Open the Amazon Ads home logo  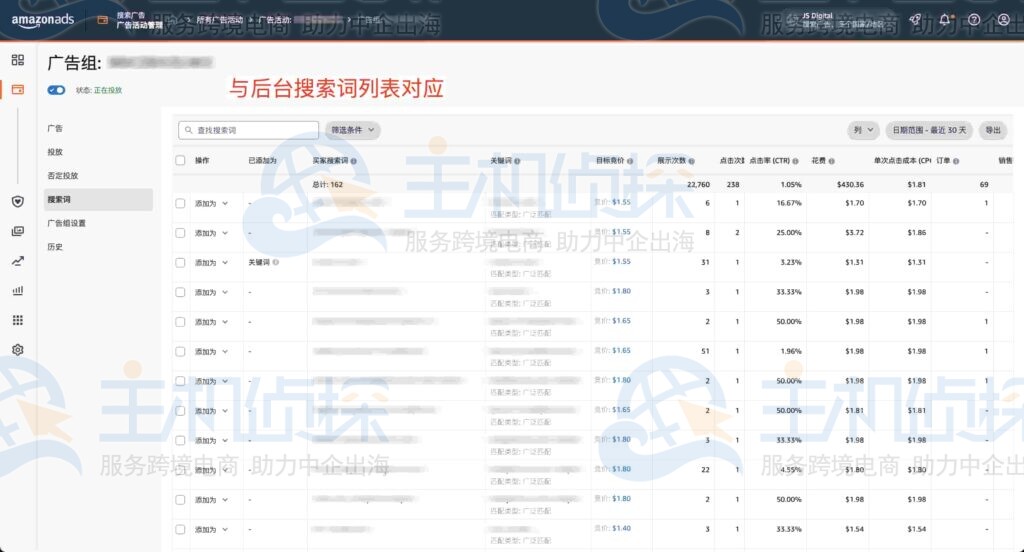click(x=42, y=20)
